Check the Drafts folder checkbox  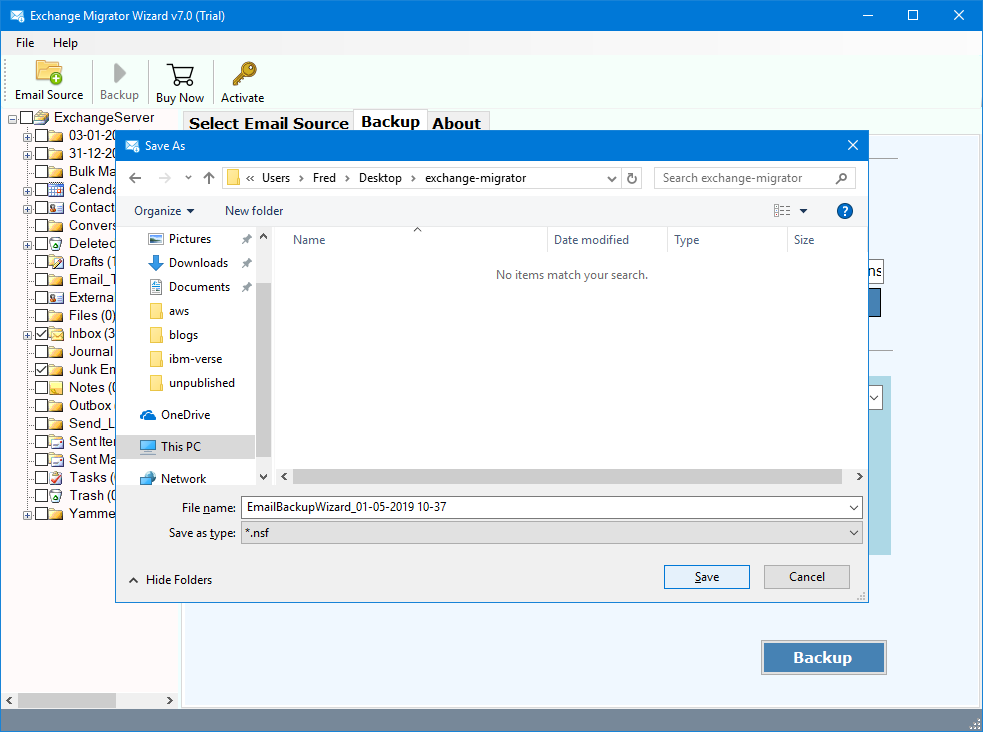click(41, 261)
